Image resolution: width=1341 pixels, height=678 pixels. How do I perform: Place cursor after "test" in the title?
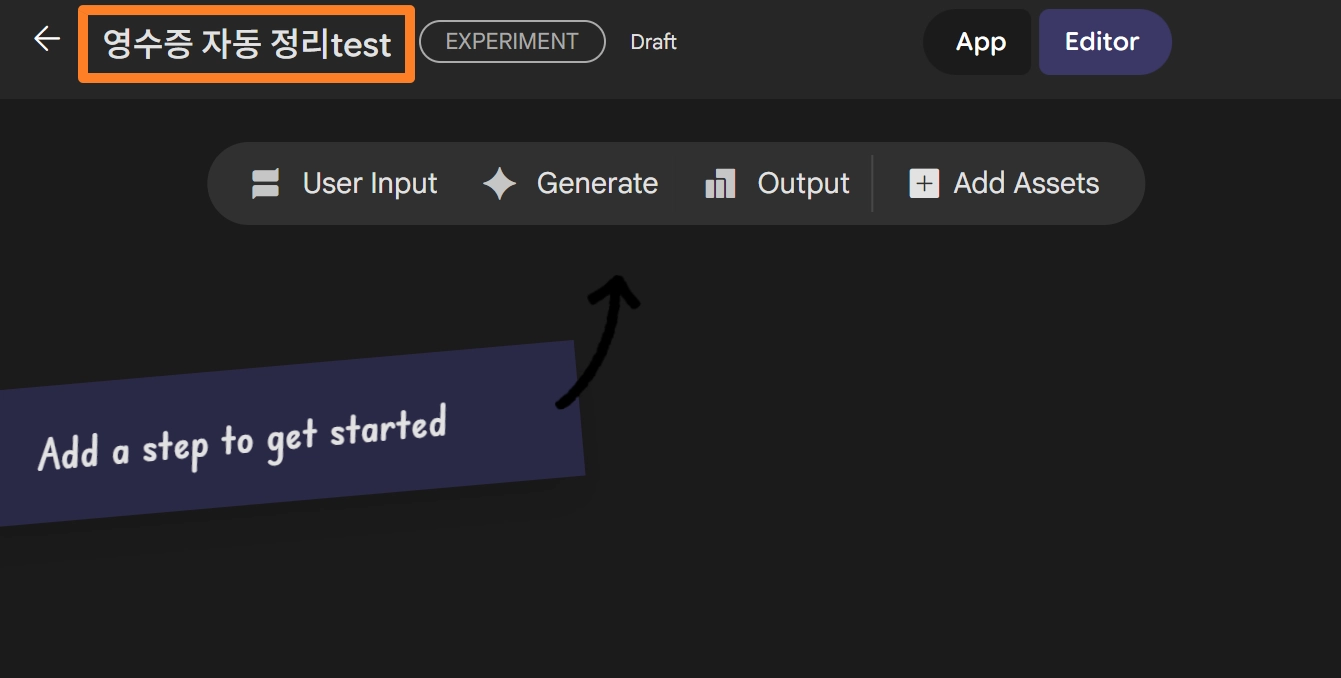pos(393,45)
